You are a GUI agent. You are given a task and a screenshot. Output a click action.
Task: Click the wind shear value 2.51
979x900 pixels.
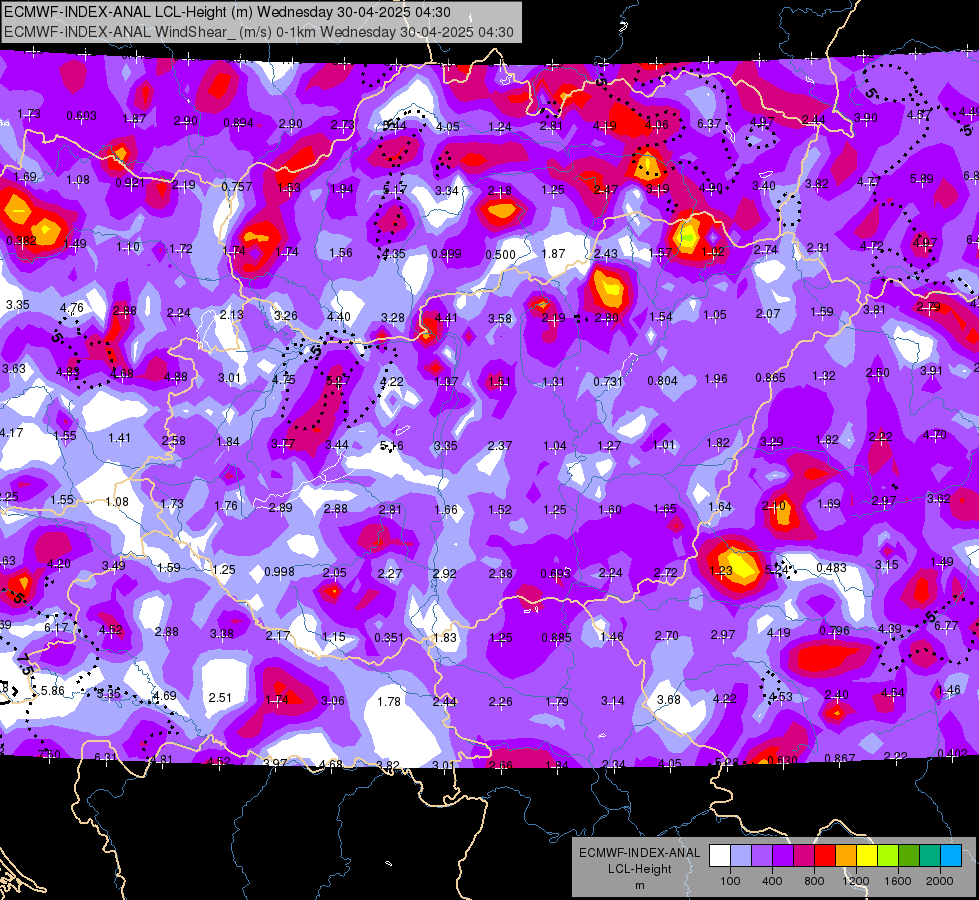click(x=220, y=698)
